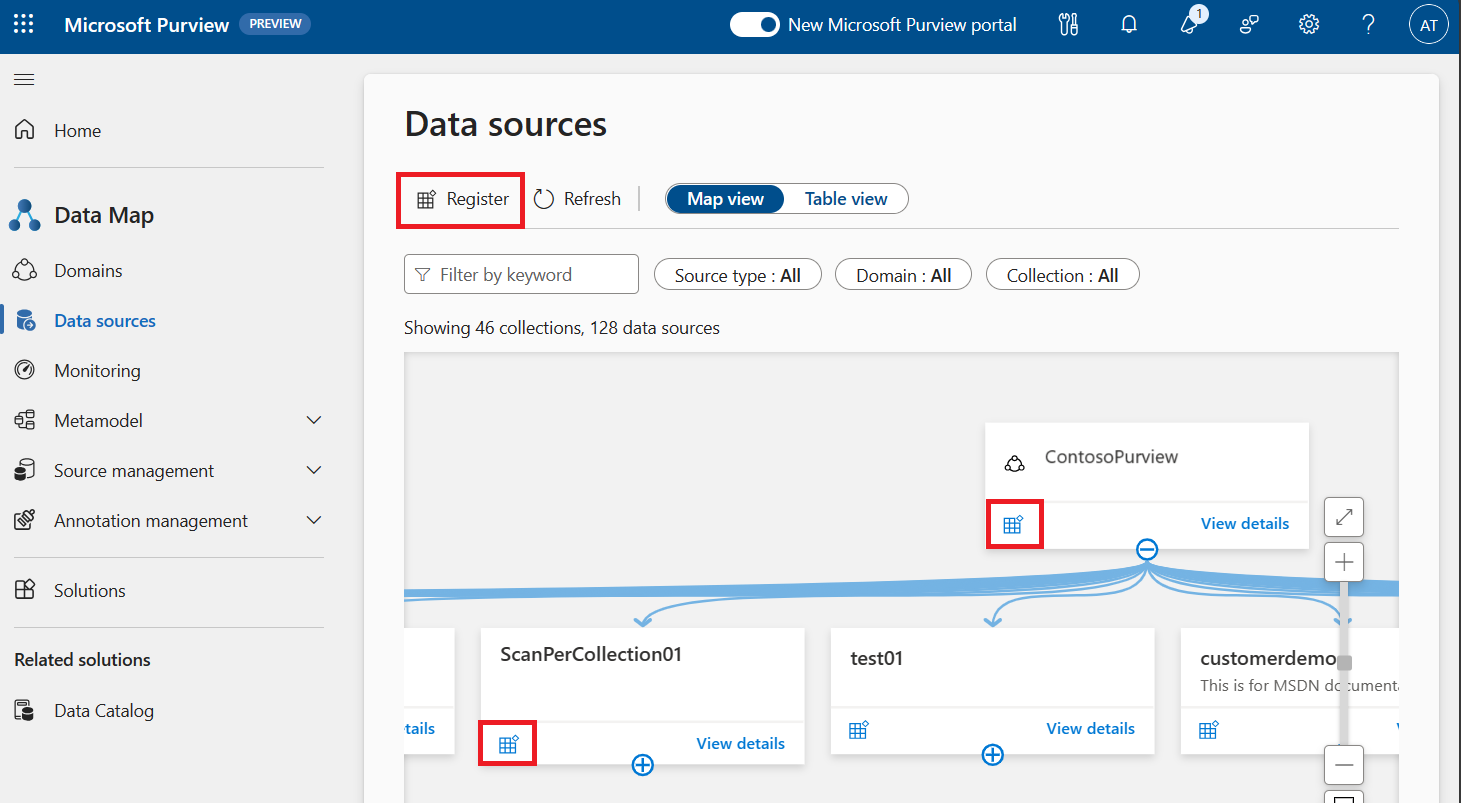Open the notifications bell icon

pos(1129,25)
